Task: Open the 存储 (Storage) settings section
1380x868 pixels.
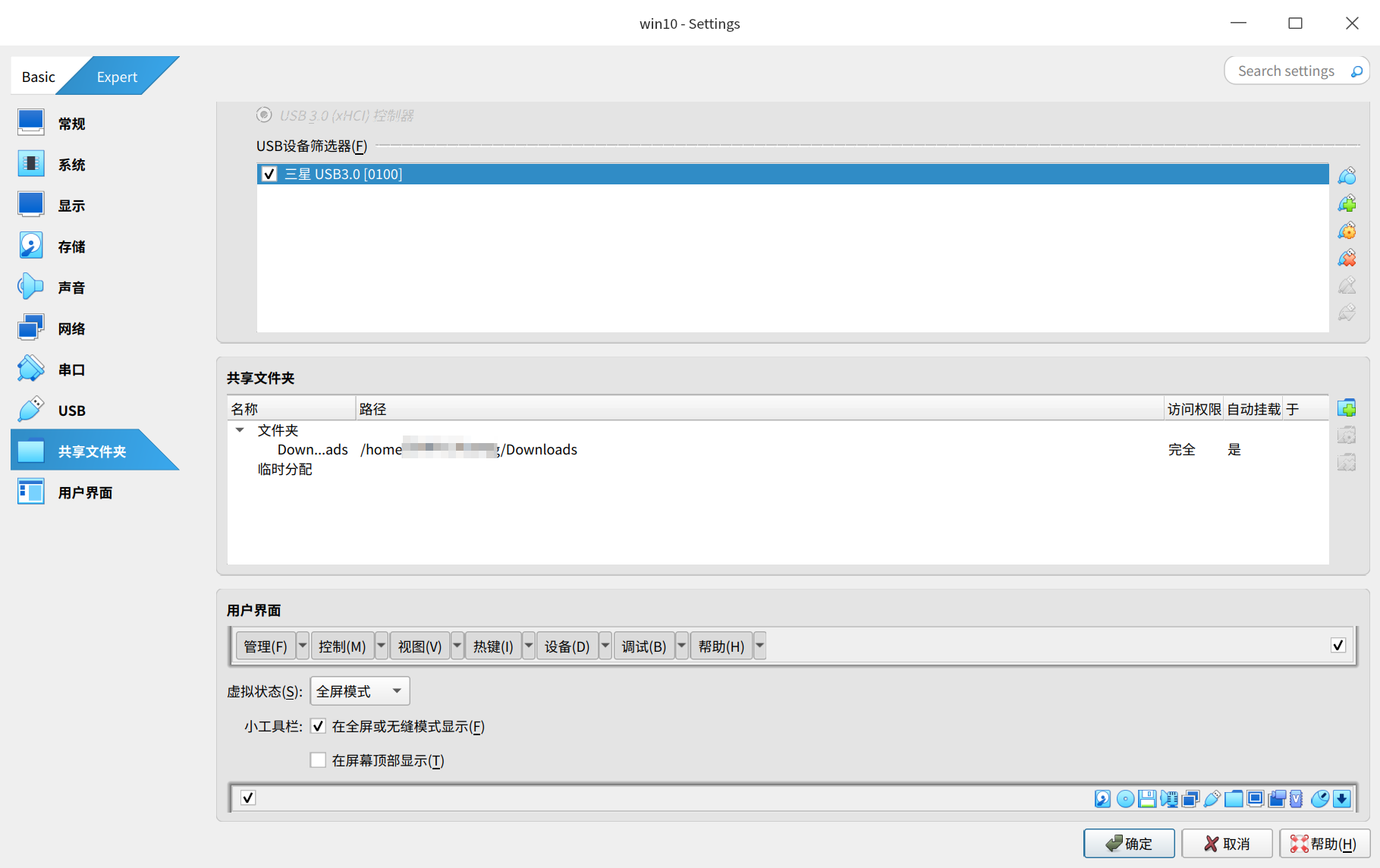Action: point(94,247)
